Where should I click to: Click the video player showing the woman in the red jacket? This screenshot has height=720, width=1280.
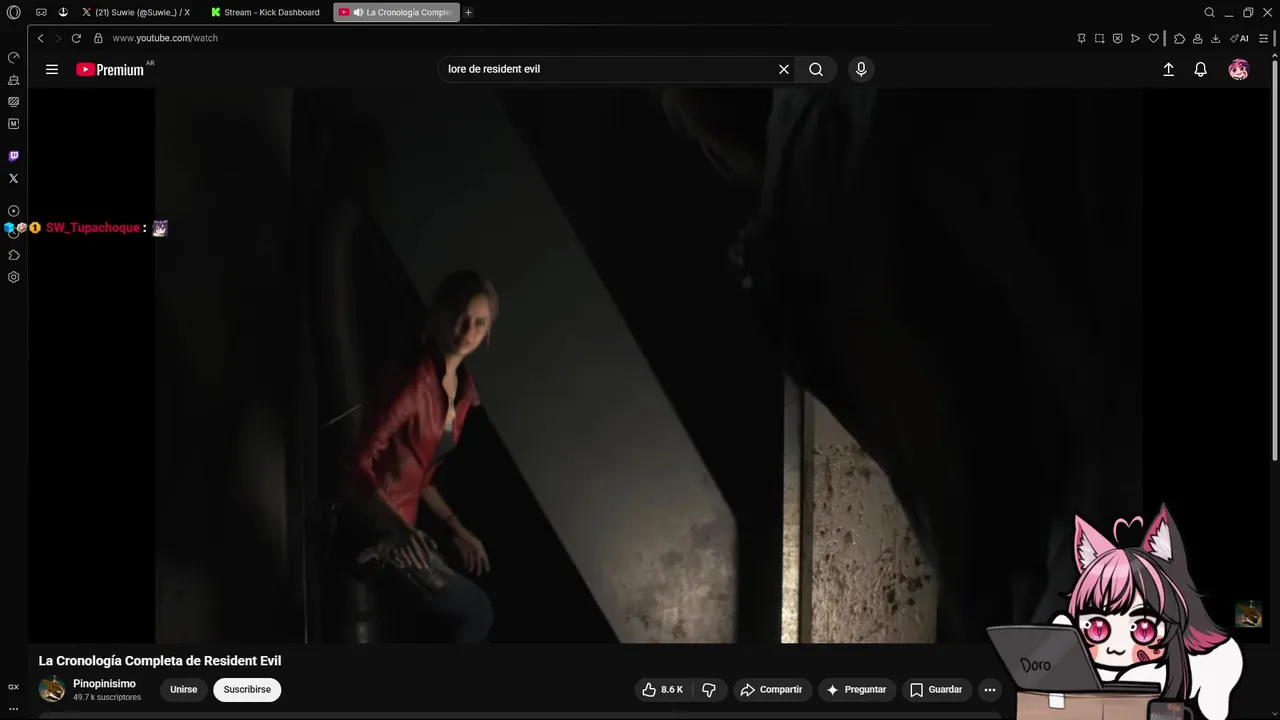click(648, 365)
